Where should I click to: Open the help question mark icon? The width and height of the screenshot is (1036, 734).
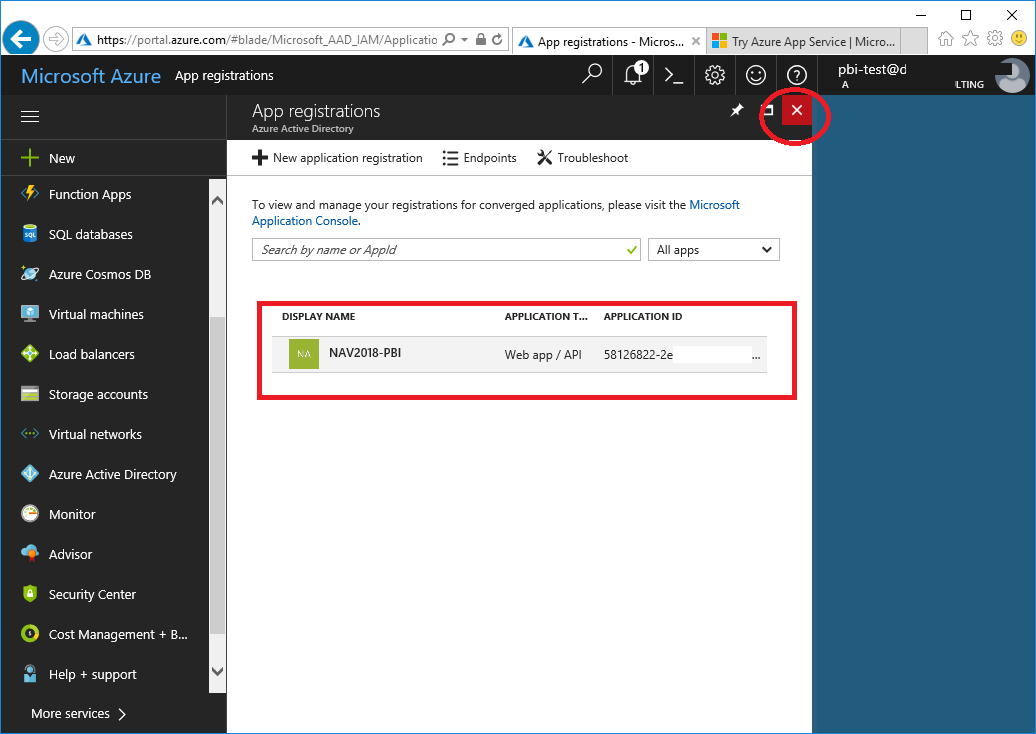(796, 75)
